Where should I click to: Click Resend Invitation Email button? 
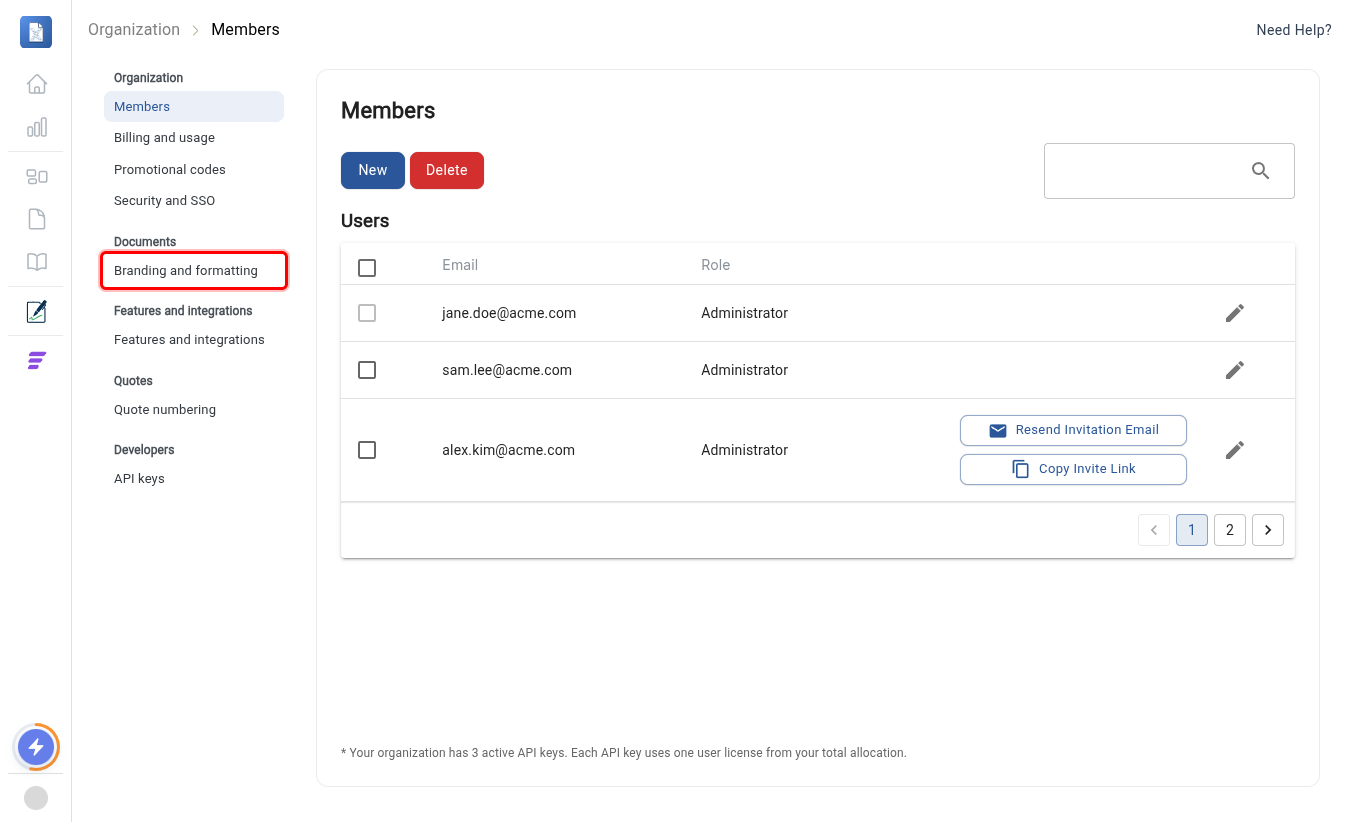(x=1073, y=430)
